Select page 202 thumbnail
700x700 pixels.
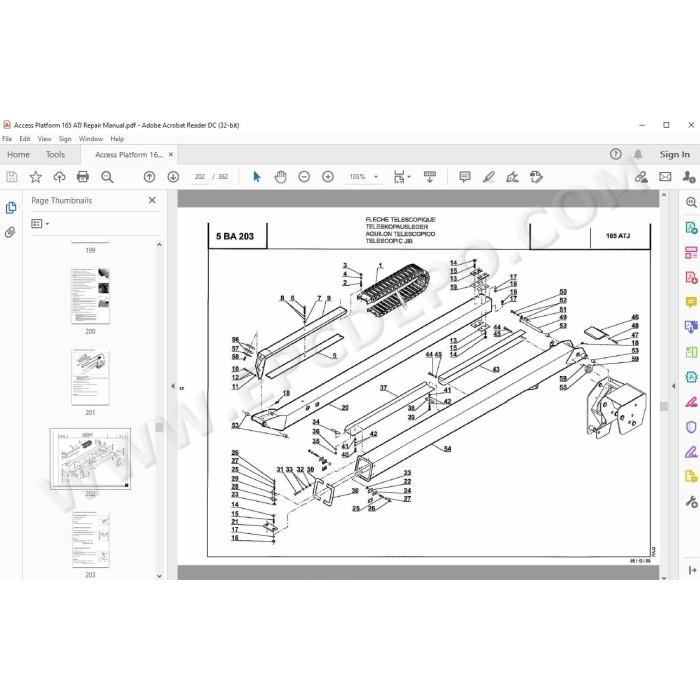tap(90, 458)
